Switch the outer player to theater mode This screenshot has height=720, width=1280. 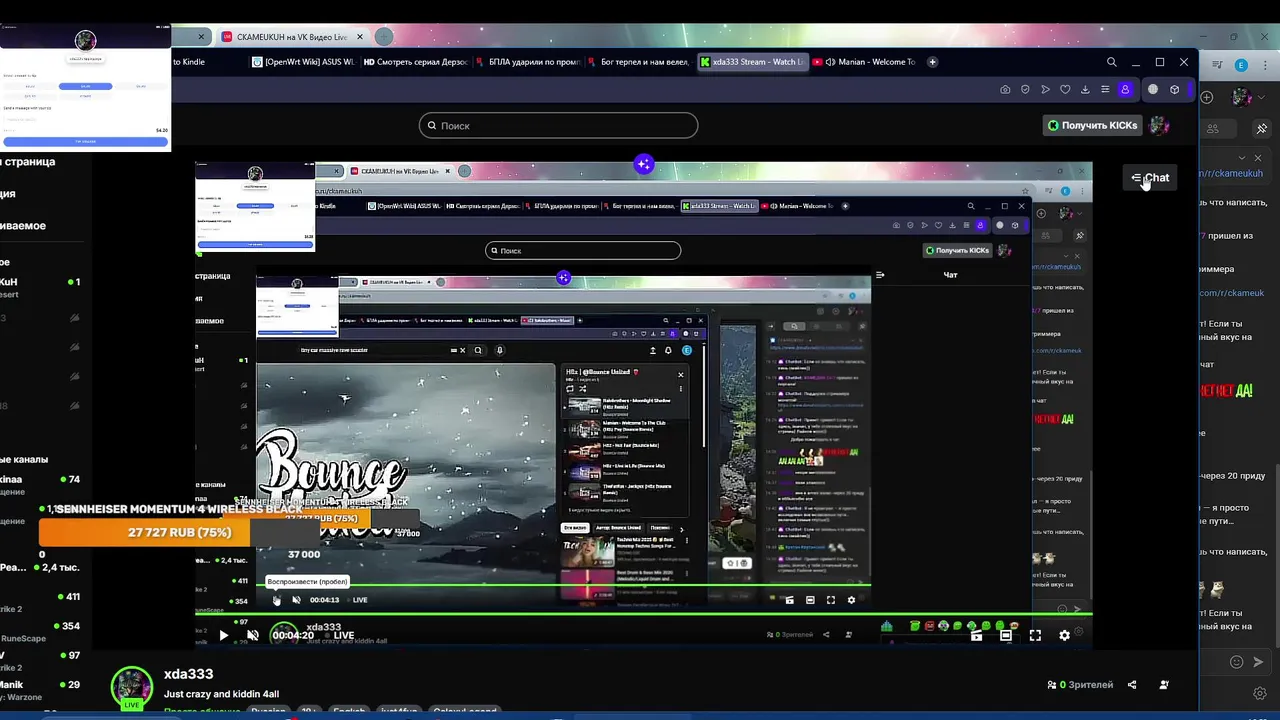pos(1006,635)
